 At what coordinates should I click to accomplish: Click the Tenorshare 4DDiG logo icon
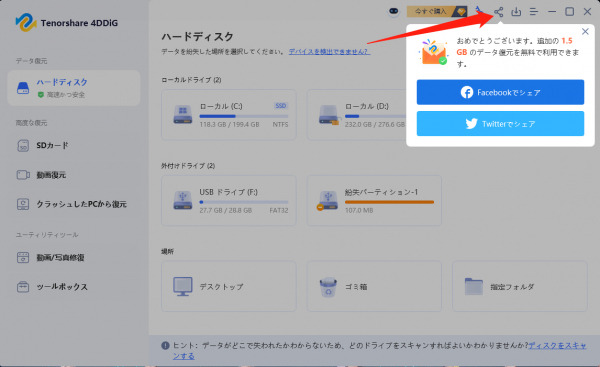(26, 22)
